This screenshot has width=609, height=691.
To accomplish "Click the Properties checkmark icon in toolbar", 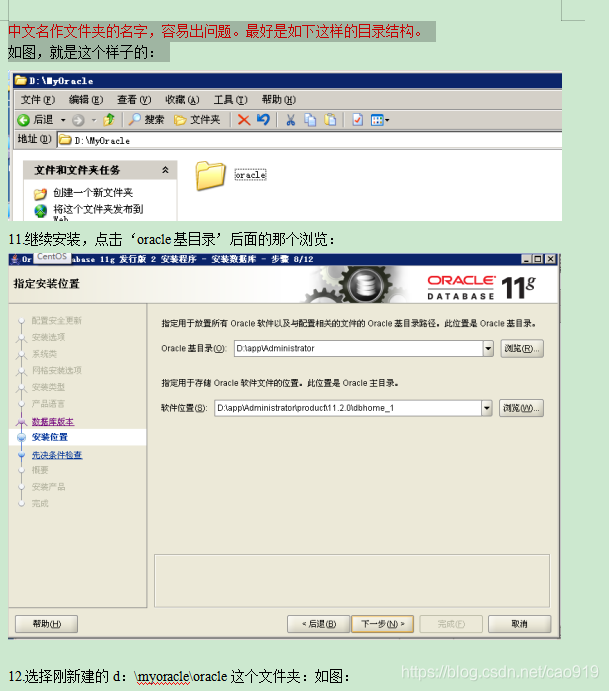I will [x=357, y=120].
